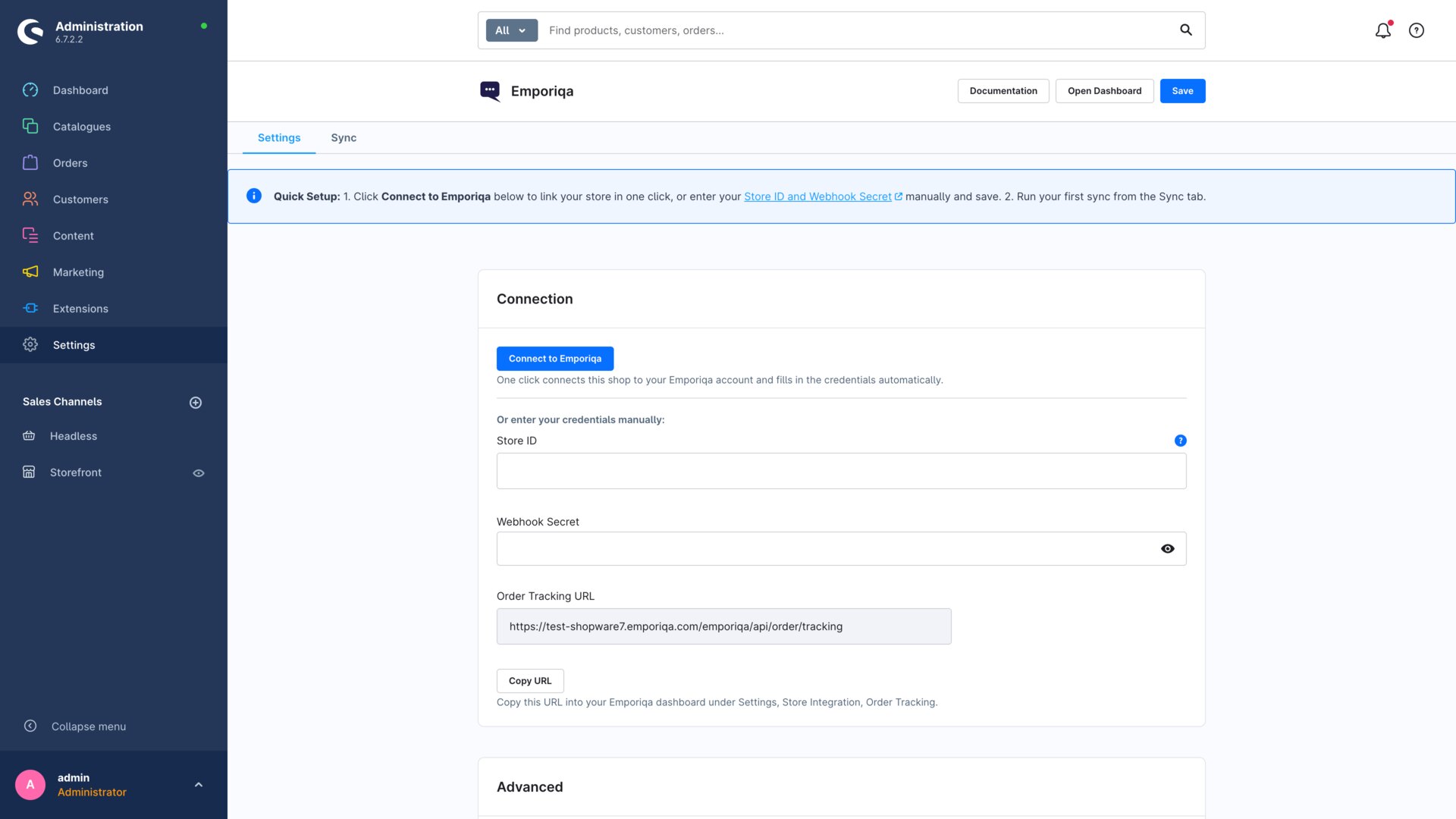Click the Customers people icon

click(x=30, y=199)
